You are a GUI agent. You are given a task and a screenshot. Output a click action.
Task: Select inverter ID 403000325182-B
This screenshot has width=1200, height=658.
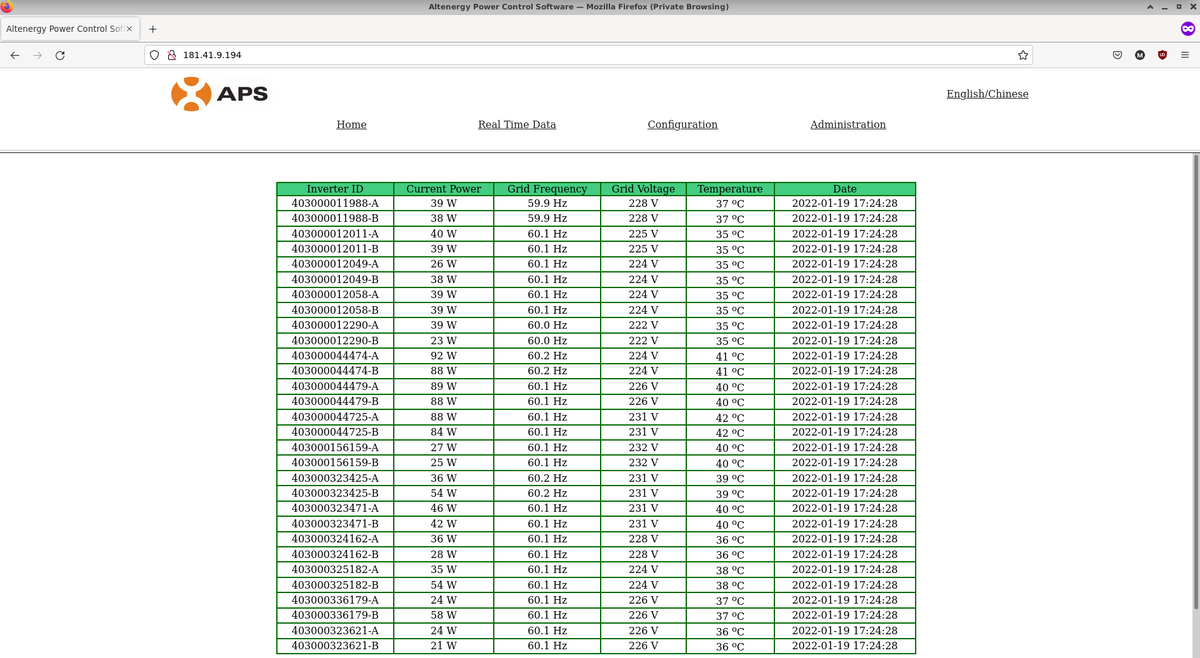(335, 585)
